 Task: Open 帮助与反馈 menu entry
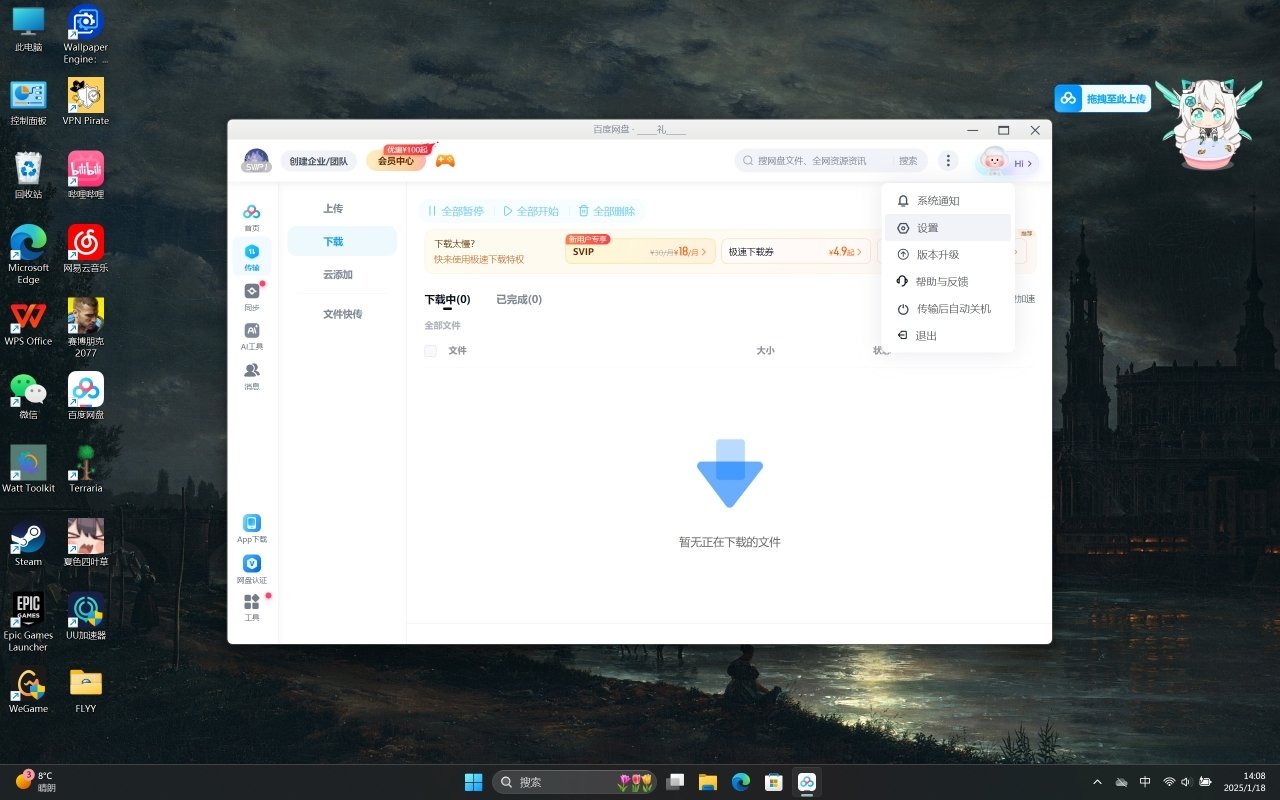coord(948,282)
